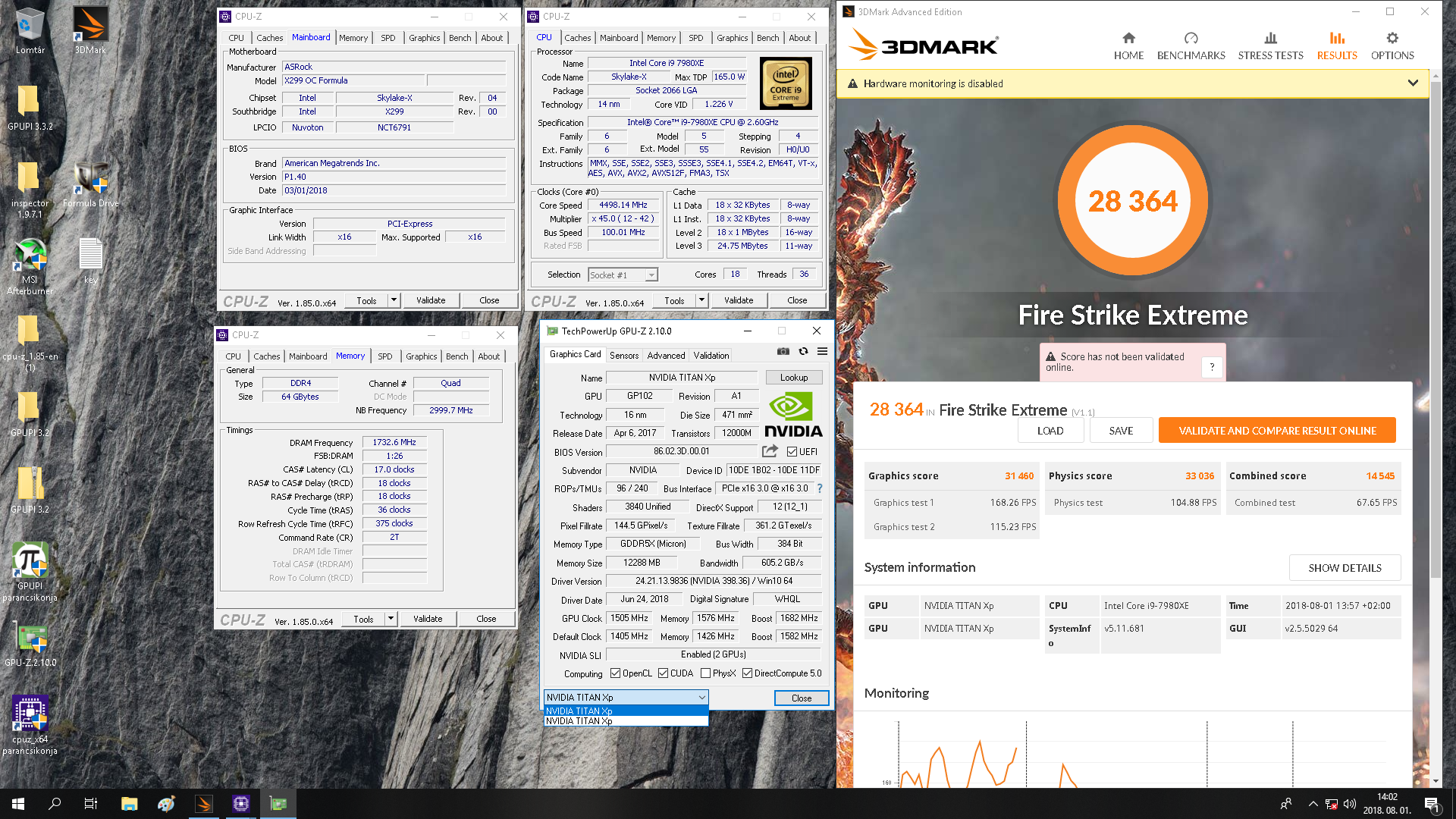Open 3DMark Home page

(x=1128, y=46)
